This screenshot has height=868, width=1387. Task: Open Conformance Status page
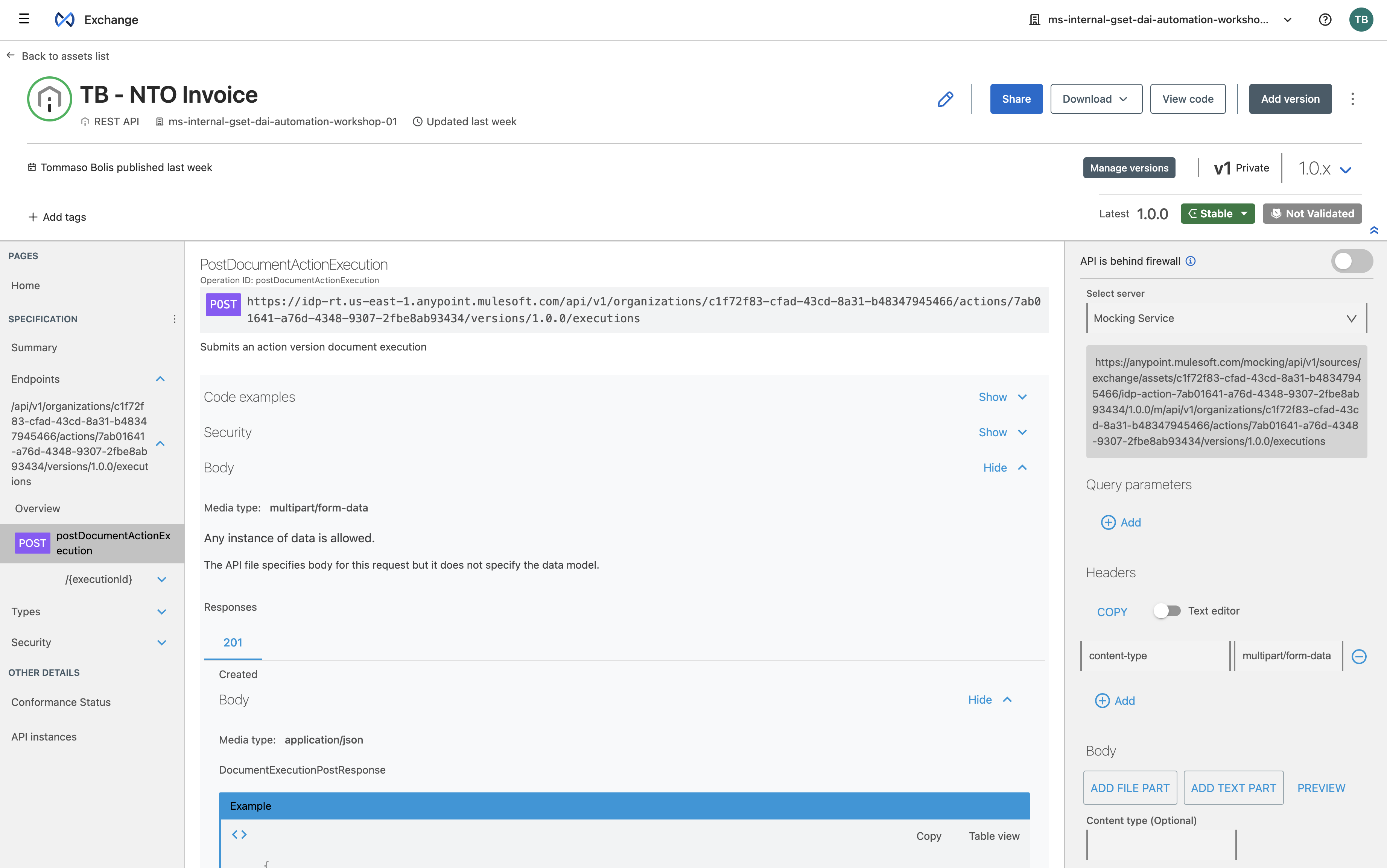coord(61,702)
